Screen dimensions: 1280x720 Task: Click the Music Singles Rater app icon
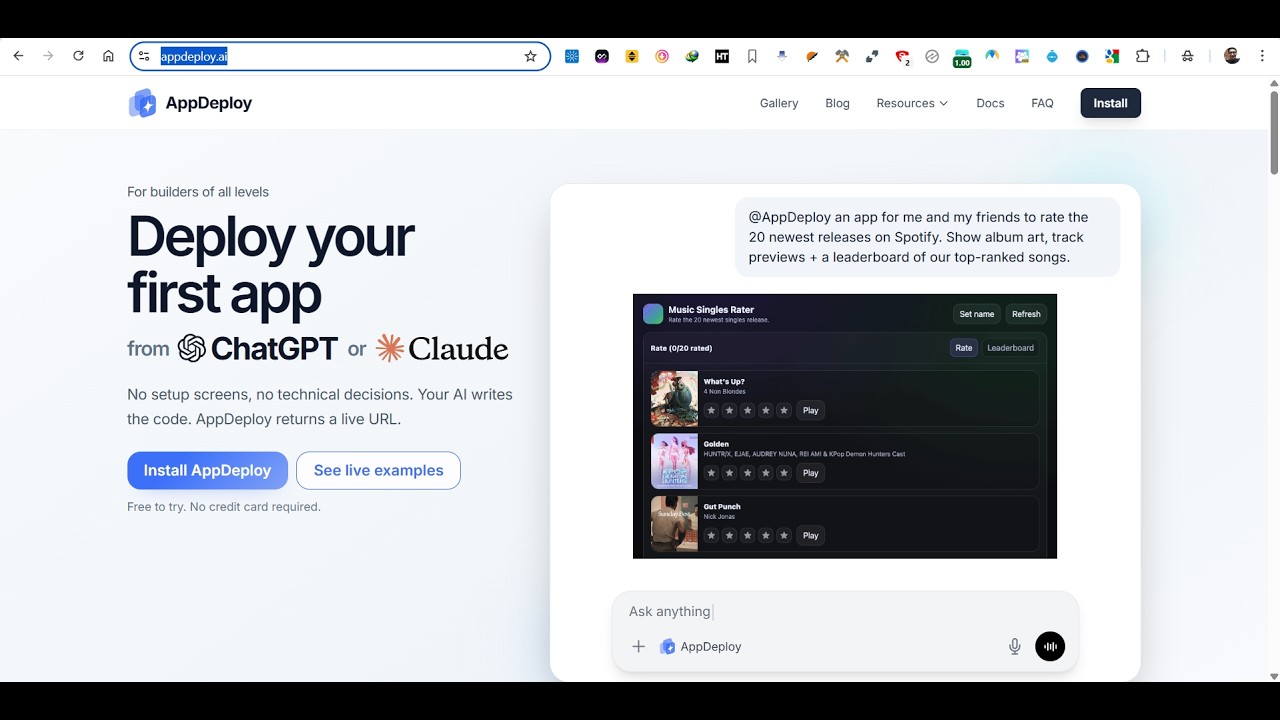point(653,314)
